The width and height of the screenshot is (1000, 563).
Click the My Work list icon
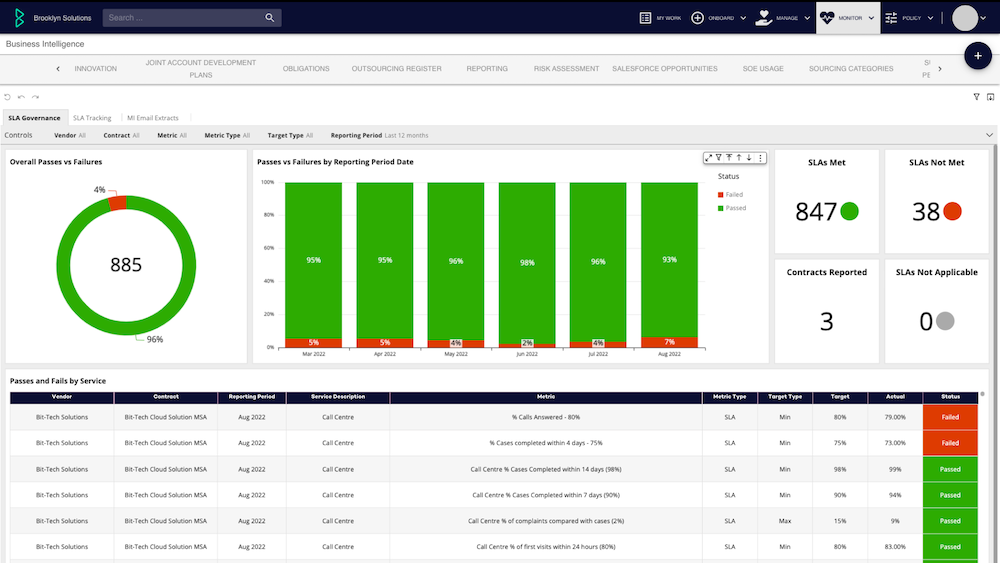tap(645, 18)
